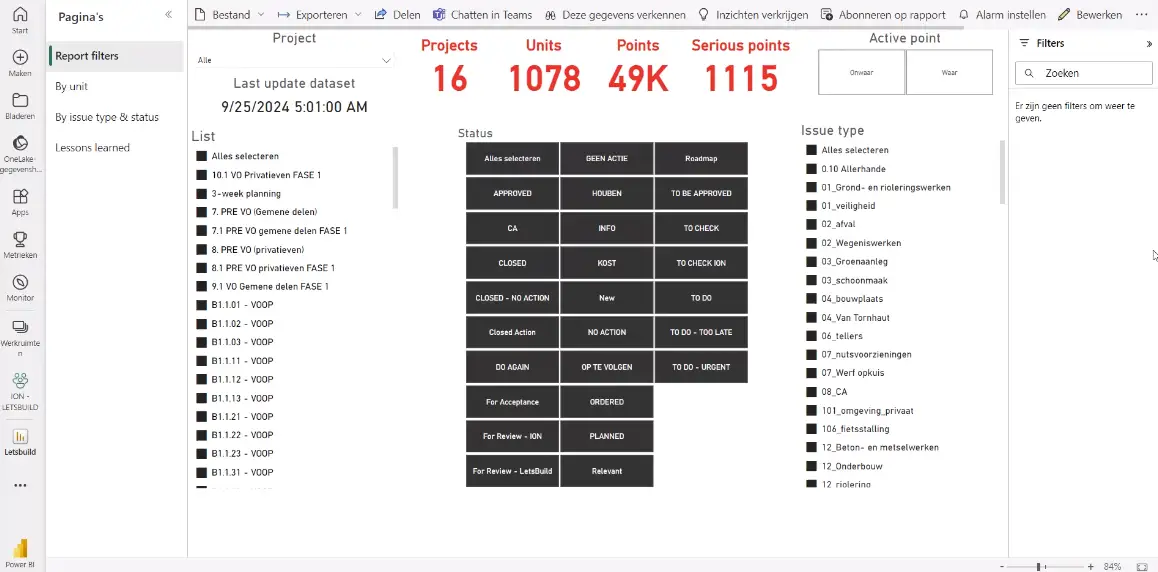Tick the '02_Wegeniswerken' issue type checkbox

(x=811, y=243)
